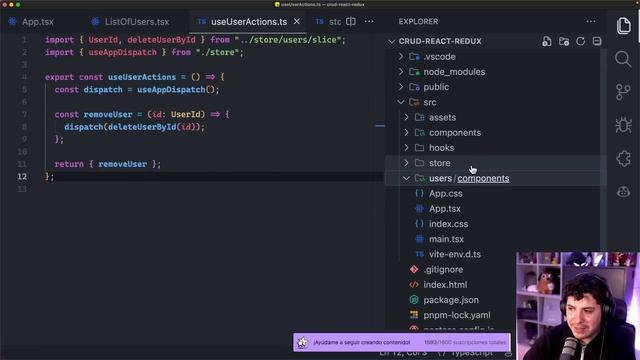Viewport: 640px width, 360px height.
Task: Expand the .vscode folder
Action: point(440,57)
